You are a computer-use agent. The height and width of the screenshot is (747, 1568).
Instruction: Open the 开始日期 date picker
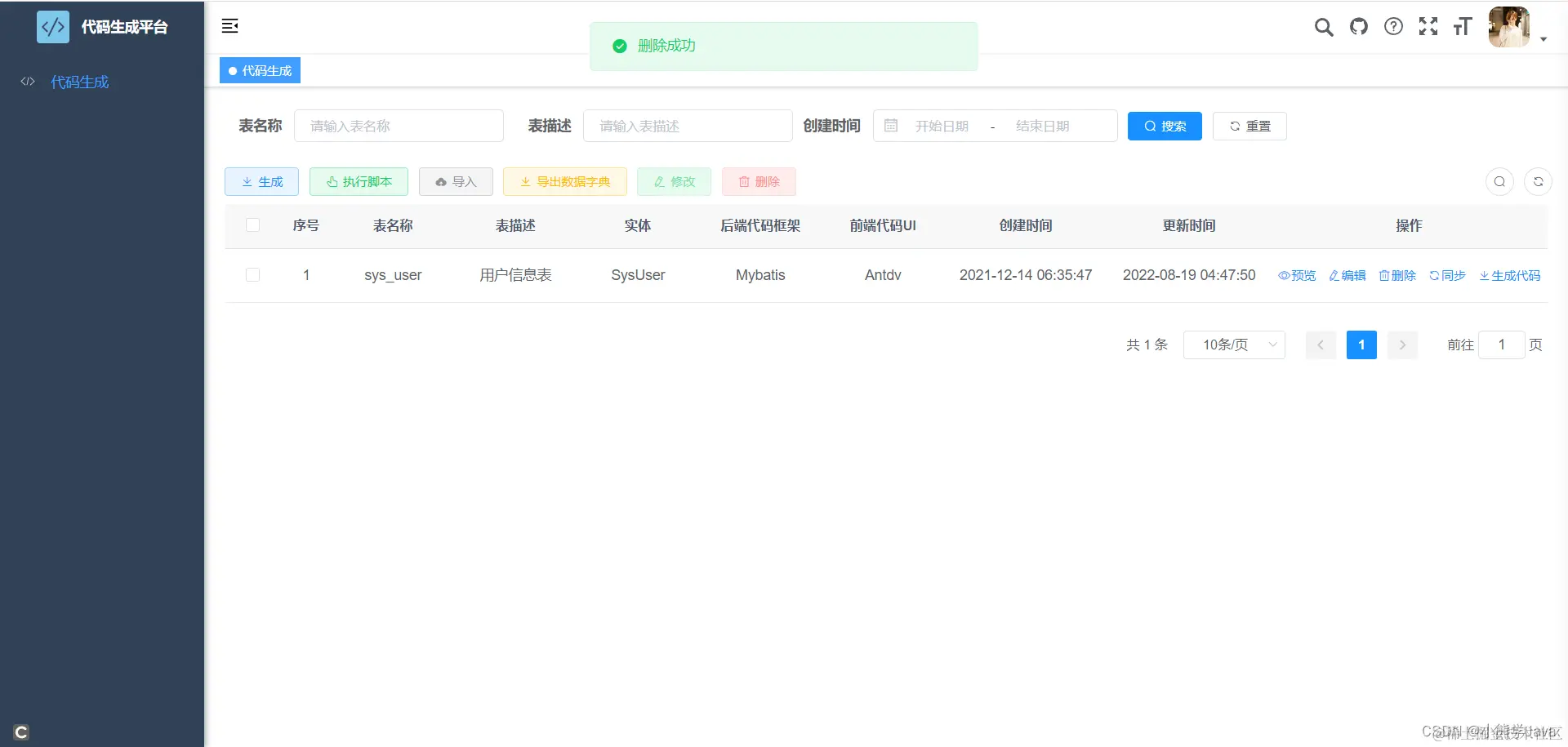point(943,126)
